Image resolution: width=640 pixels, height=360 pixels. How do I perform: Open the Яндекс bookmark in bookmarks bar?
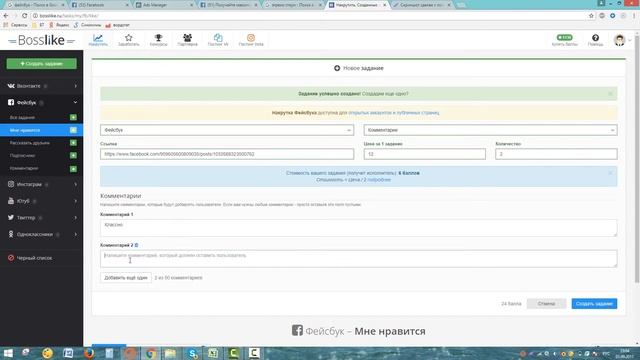click(x=59, y=25)
